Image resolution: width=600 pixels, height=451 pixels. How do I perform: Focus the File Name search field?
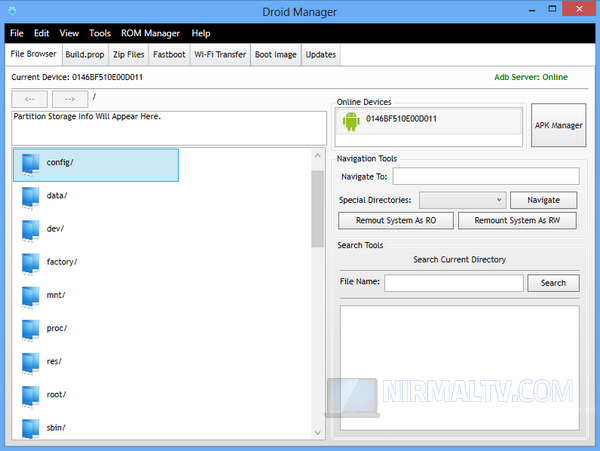click(454, 283)
